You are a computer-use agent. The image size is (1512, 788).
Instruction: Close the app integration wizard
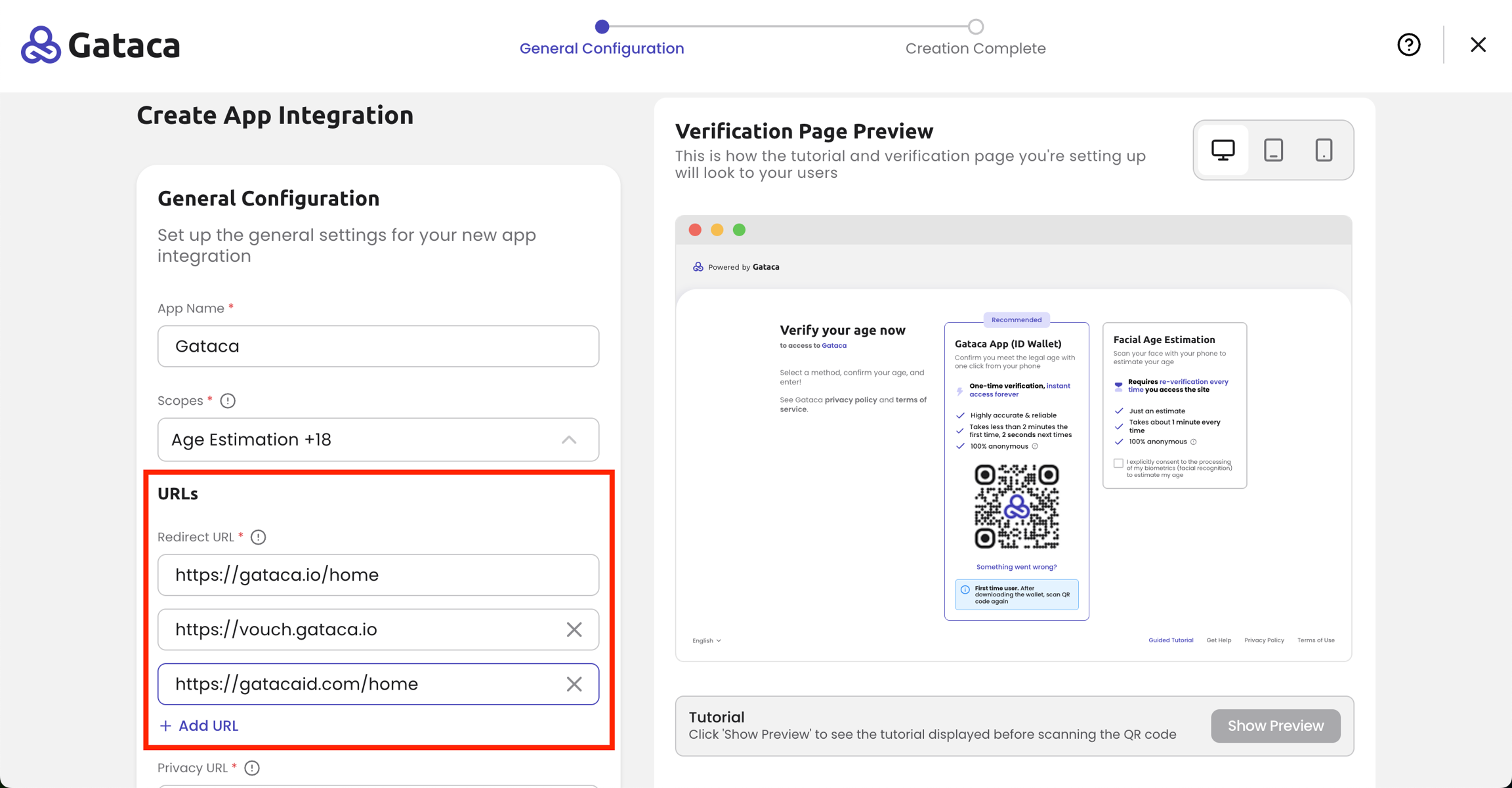coord(1478,45)
